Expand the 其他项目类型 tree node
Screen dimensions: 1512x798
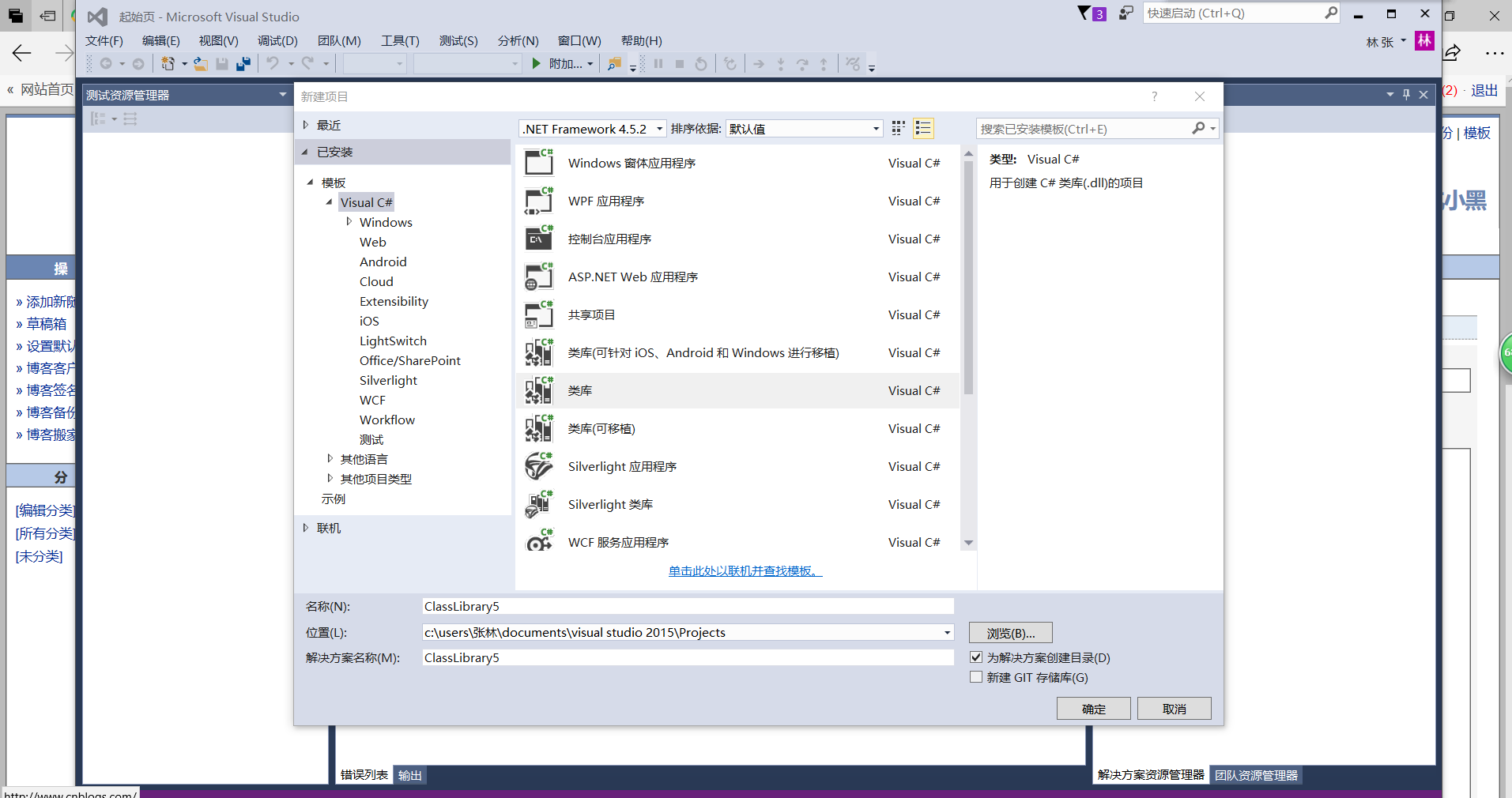(330, 478)
